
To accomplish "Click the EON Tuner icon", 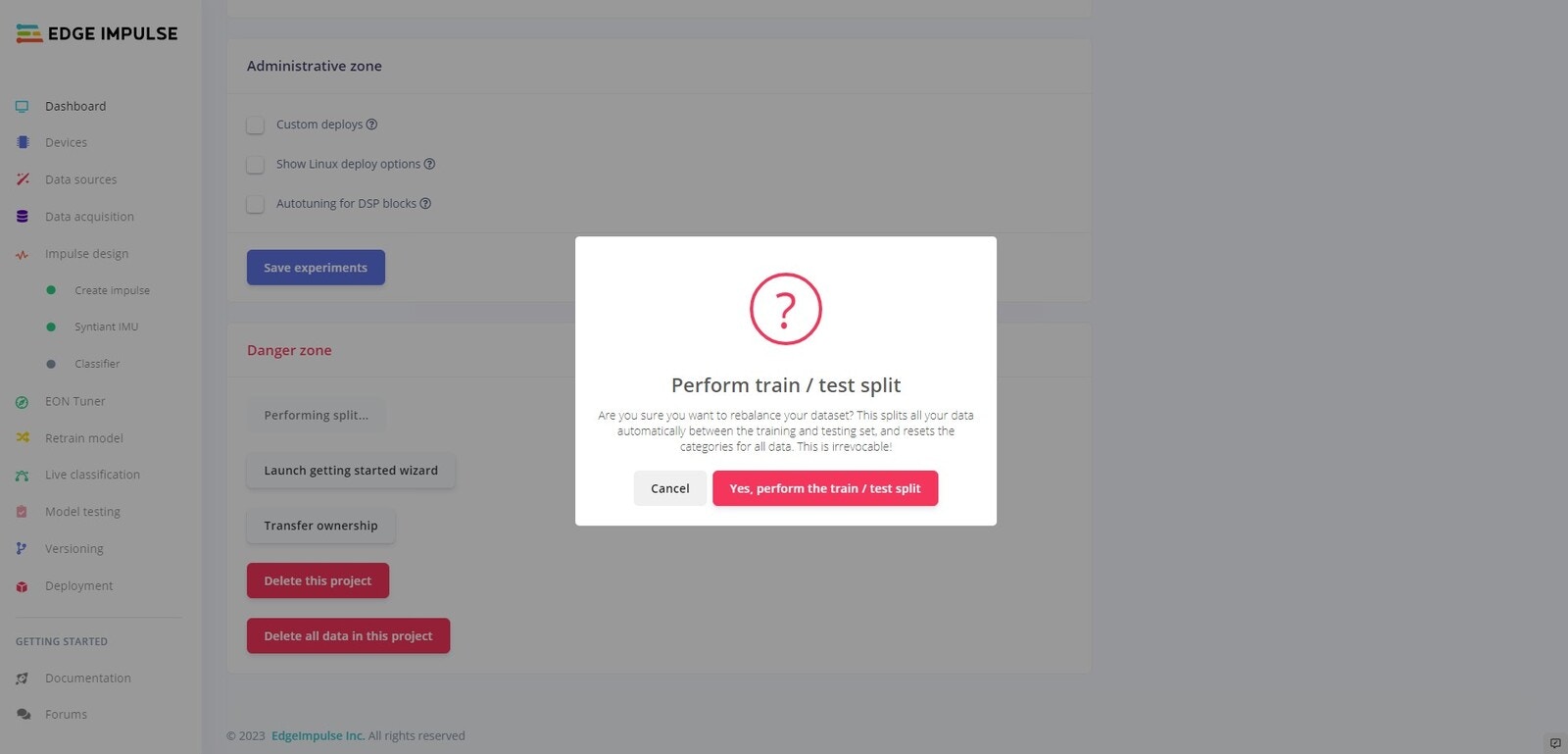I will 23,402.
